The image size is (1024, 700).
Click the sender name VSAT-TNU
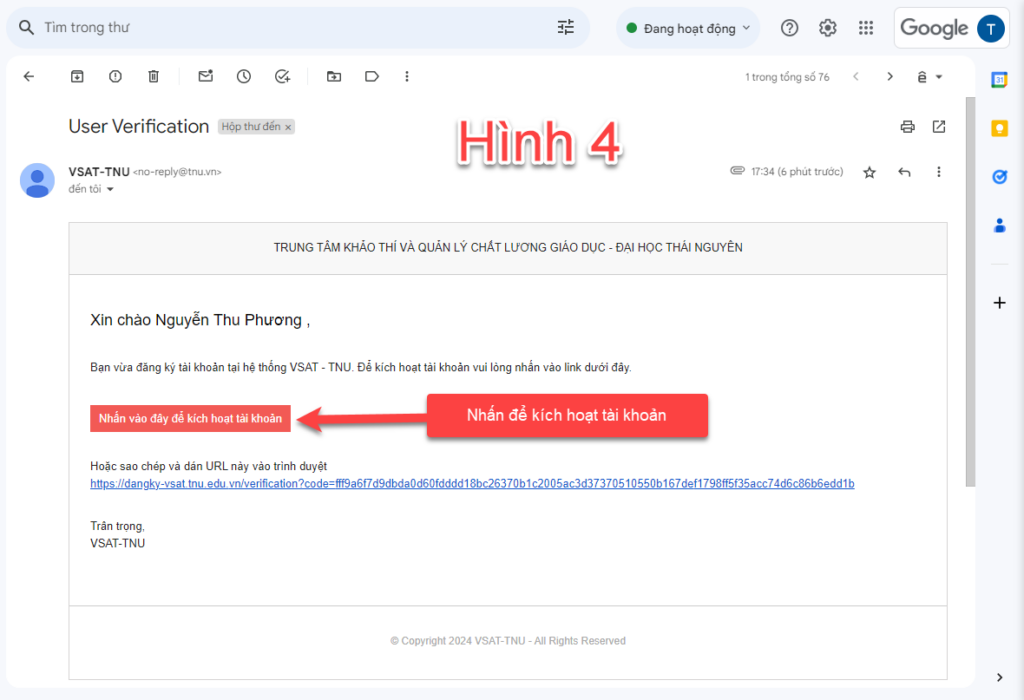[99, 172]
